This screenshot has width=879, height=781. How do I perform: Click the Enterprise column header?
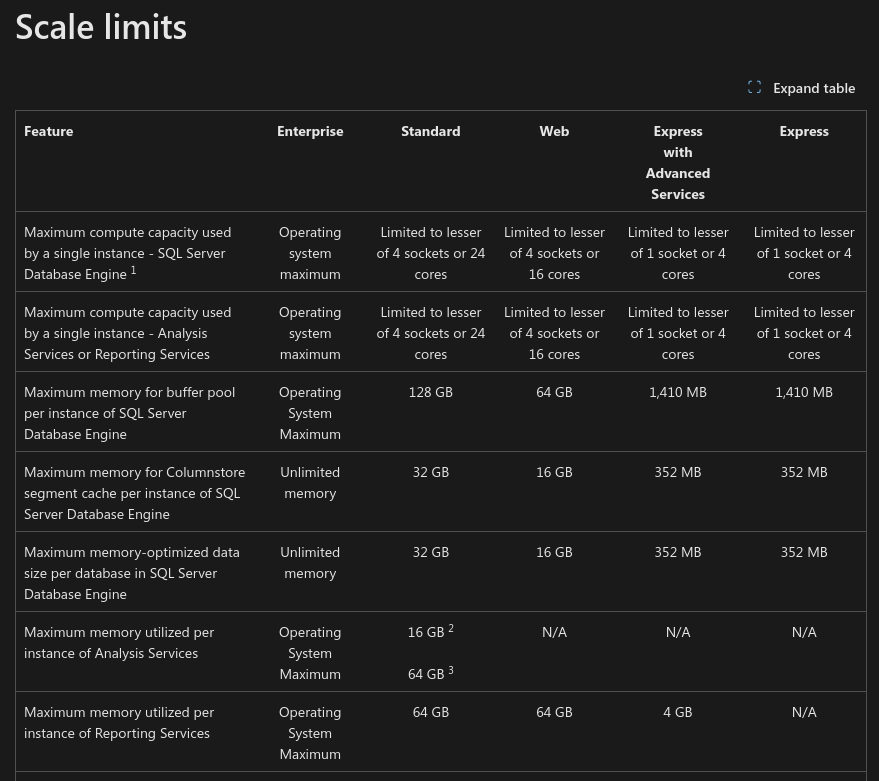310,131
